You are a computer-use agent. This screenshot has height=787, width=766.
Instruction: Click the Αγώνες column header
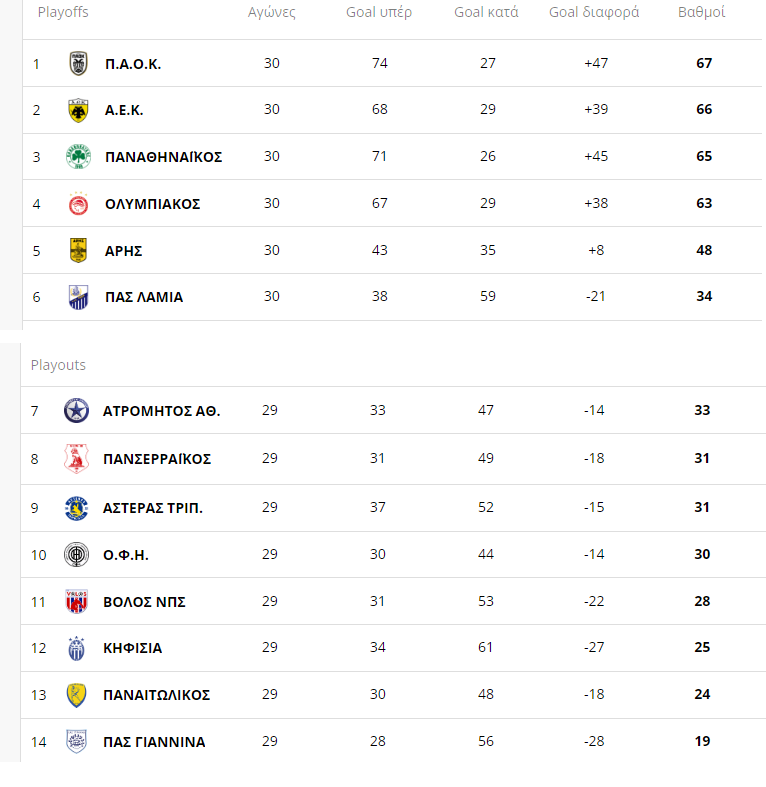pyautogui.click(x=270, y=13)
